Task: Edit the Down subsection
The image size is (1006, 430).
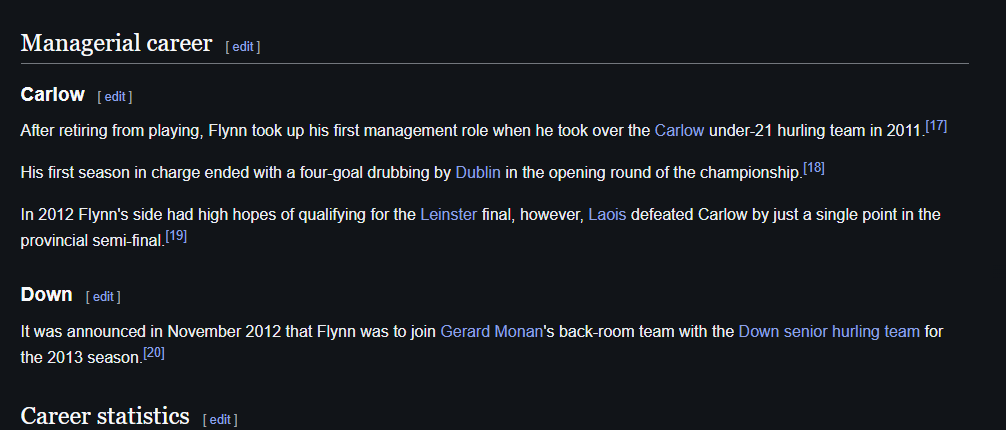Action: pyautogui.click(x=103, y=297)
